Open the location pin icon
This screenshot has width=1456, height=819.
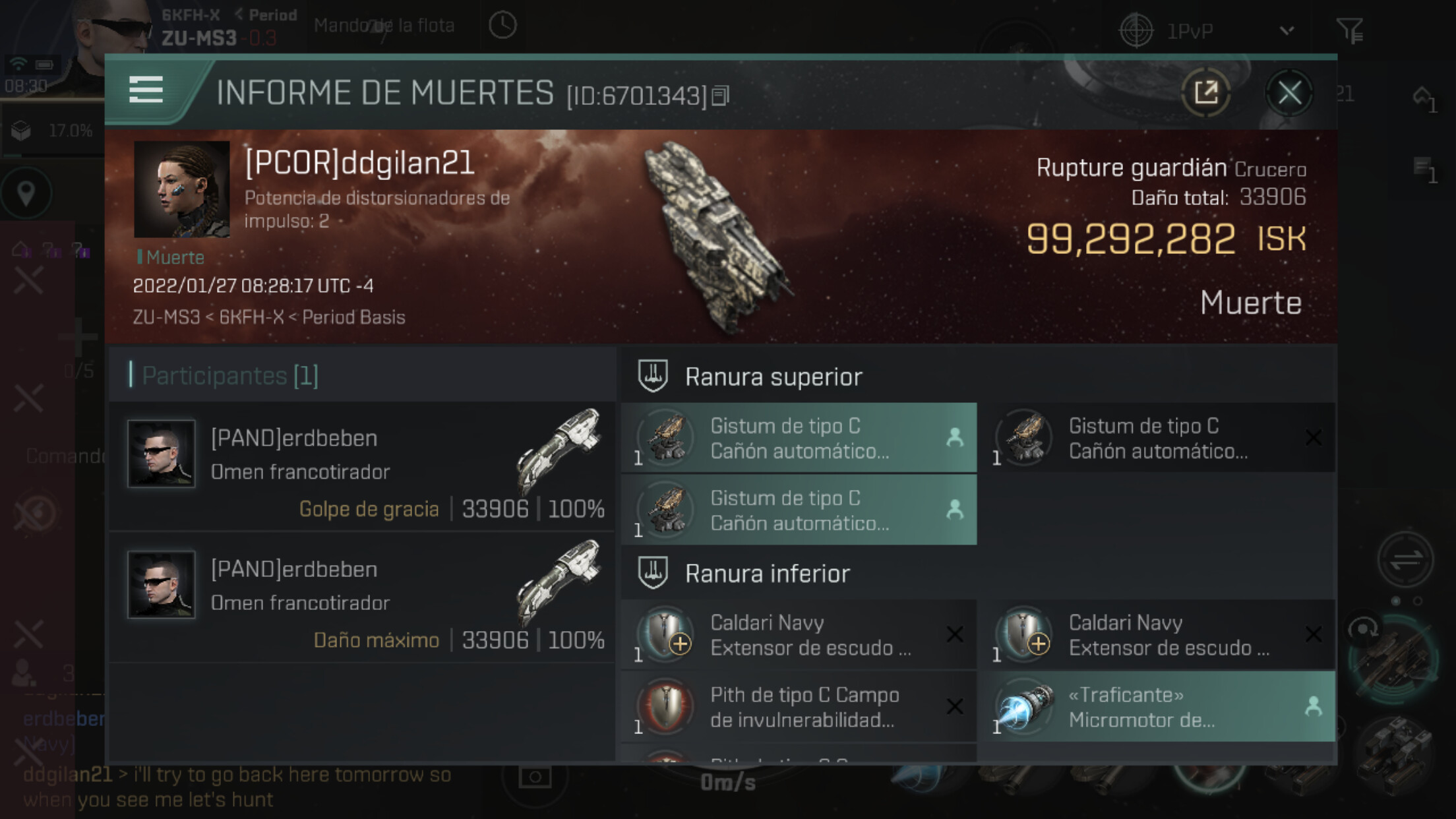click(26, 194)
